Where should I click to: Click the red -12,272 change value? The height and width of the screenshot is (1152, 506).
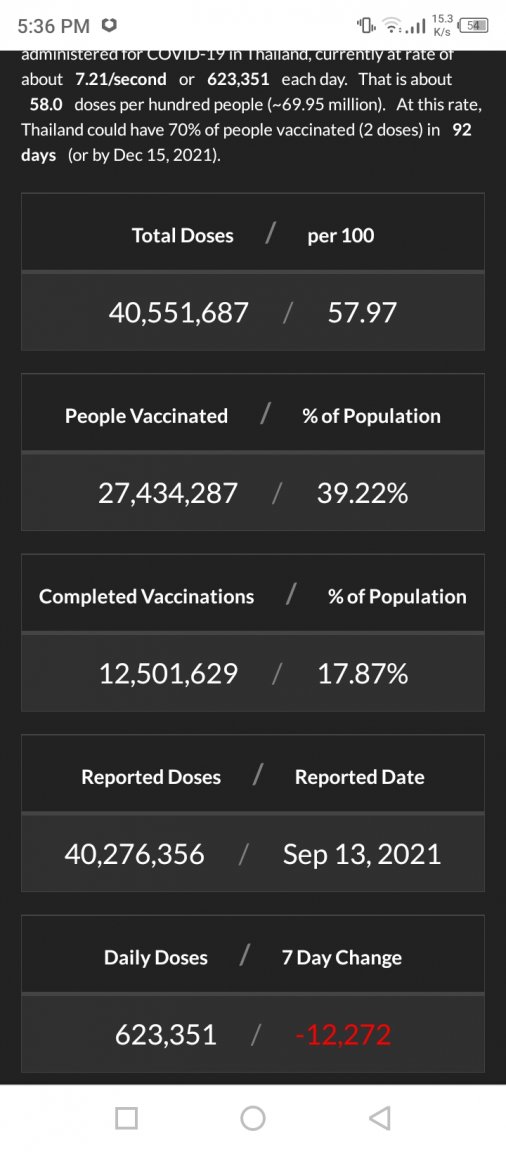(343, 1035)
